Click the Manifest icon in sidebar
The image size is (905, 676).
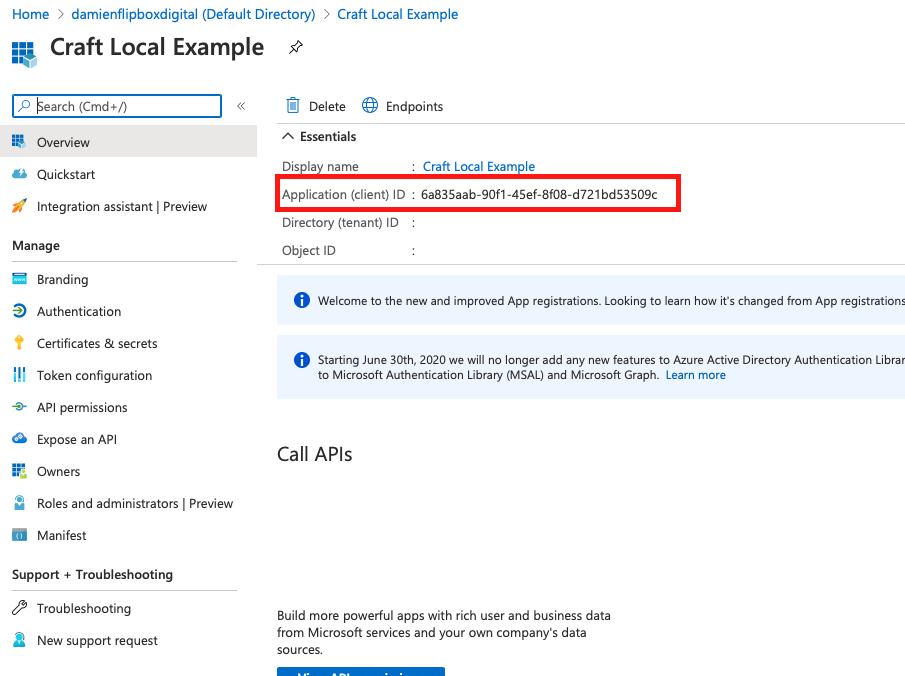(x=19, y=535)
